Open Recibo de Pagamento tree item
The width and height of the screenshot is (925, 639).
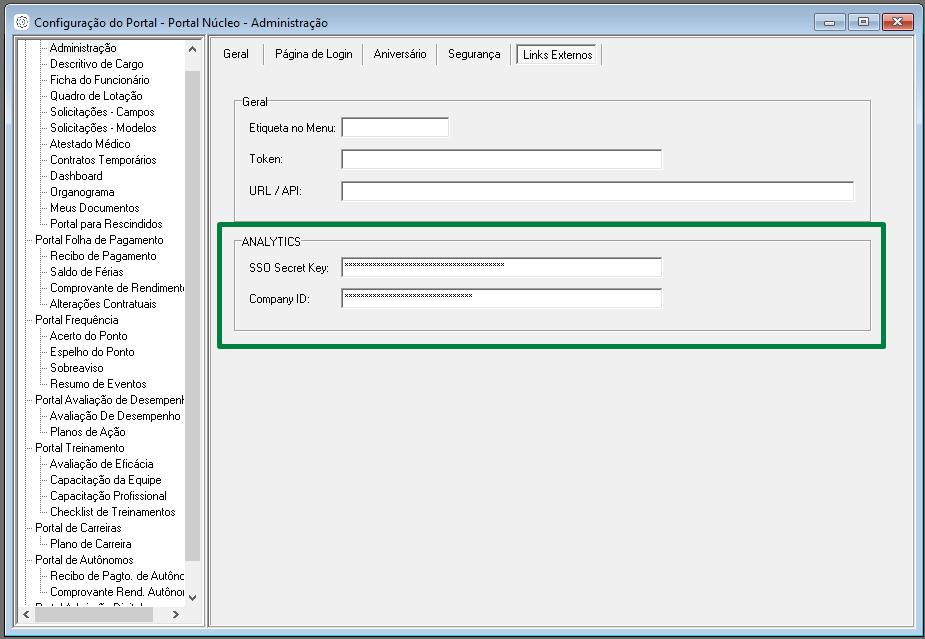click(x=103, y=256)
